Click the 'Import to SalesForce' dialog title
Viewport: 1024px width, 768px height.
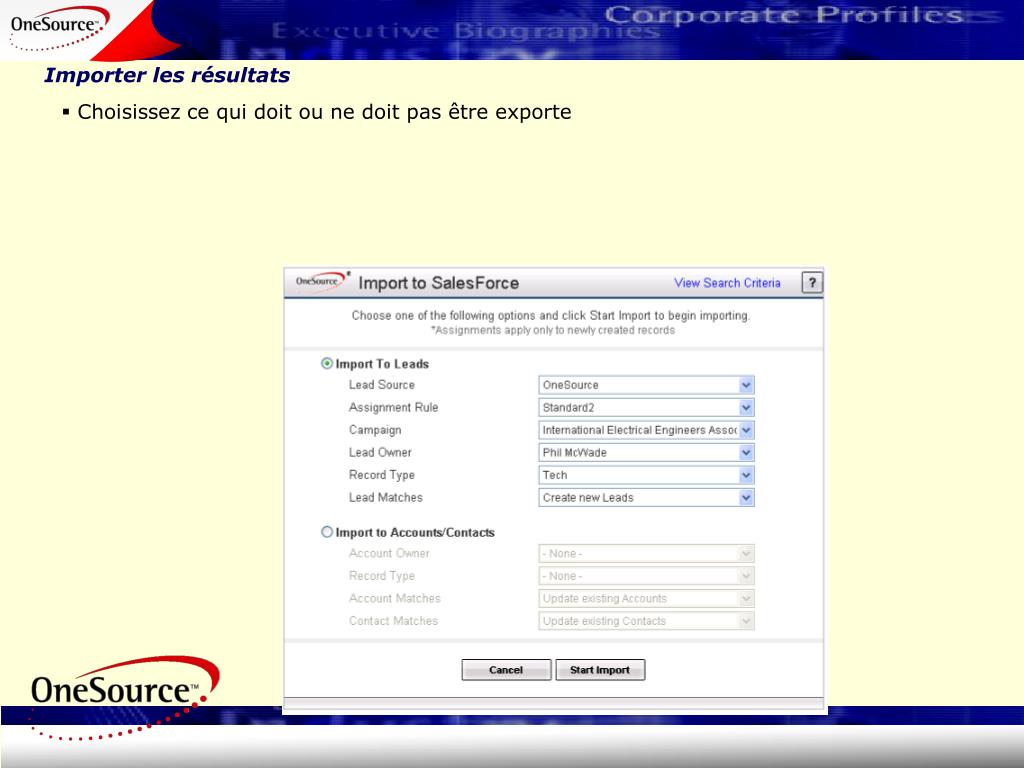pyautogui.click(x=438, y=283)
